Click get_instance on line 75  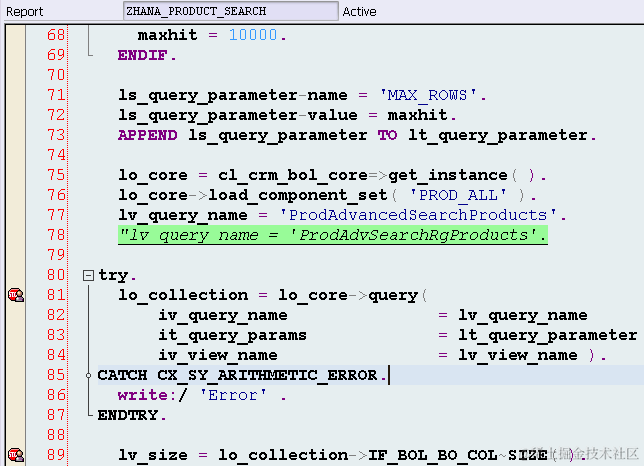(448, 175)
